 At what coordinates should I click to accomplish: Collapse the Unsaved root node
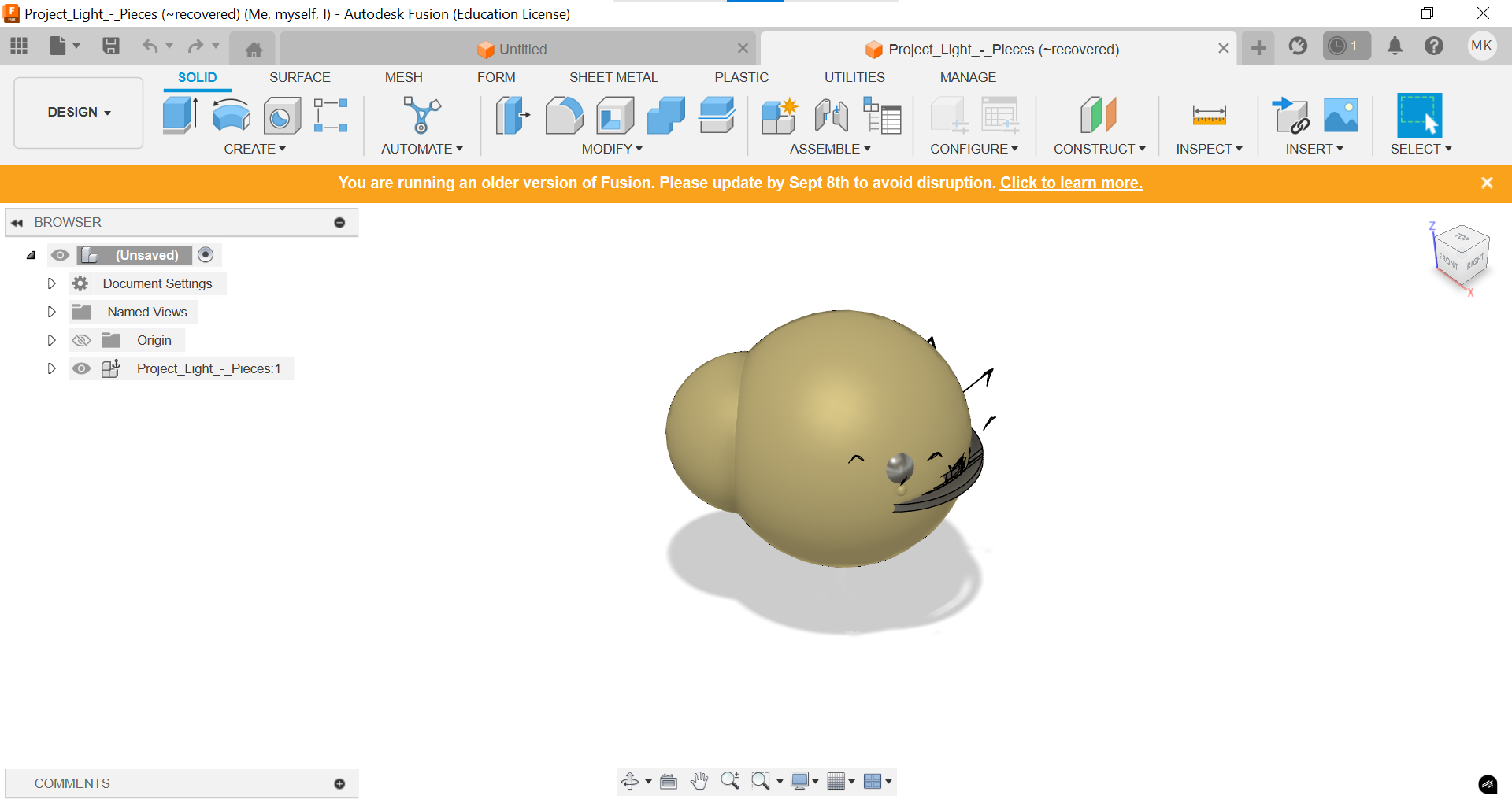point(31,255)
